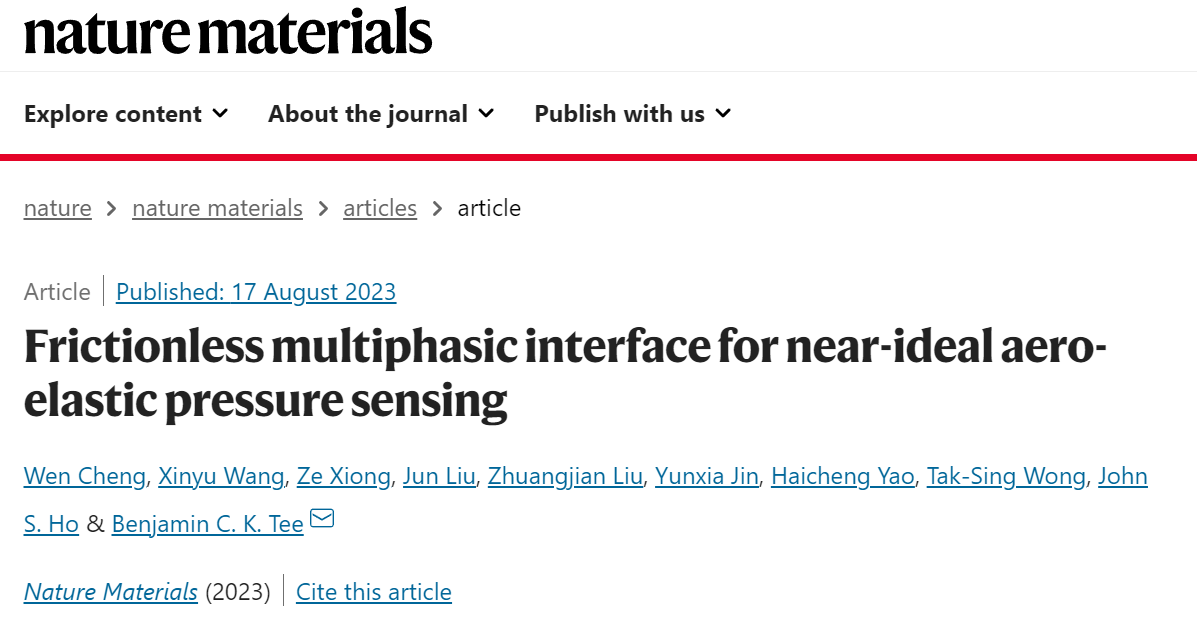Select author Tak-Sing Wong
The image size is (1197, 632).
[1006, 476]
